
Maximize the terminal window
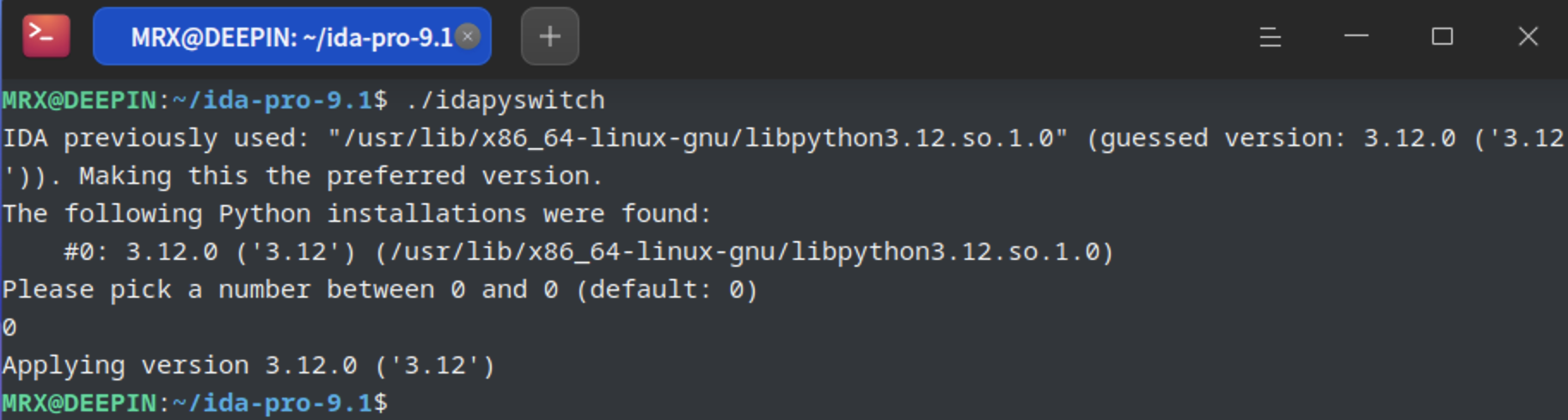tap(1442, 36)
